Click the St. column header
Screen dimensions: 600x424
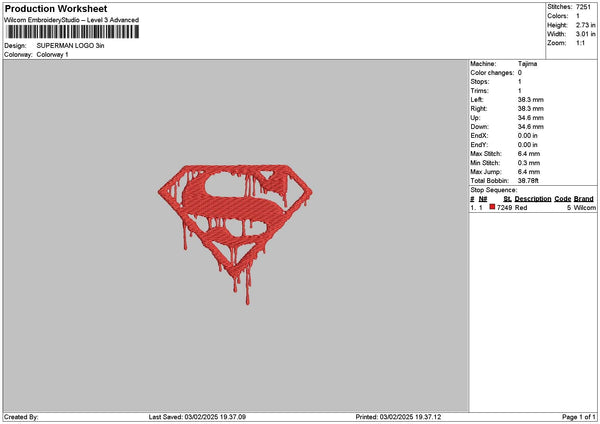[507, 199]
